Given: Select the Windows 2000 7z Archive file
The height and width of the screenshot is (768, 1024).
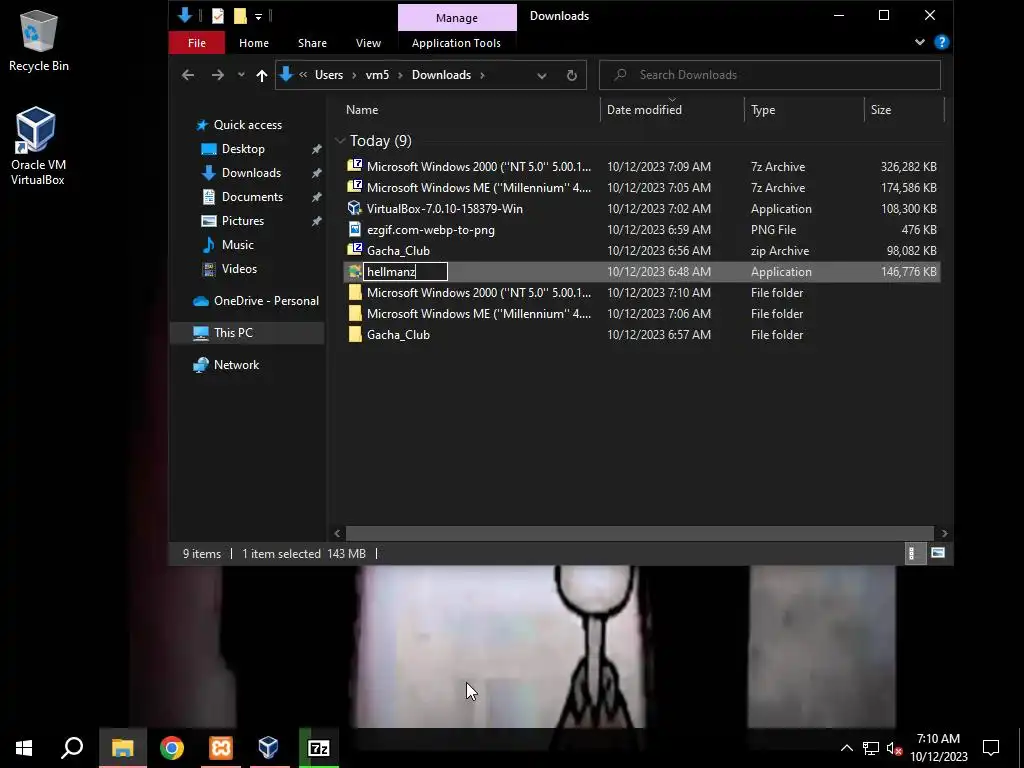Looking at the screenshot, I should [642, 167].
